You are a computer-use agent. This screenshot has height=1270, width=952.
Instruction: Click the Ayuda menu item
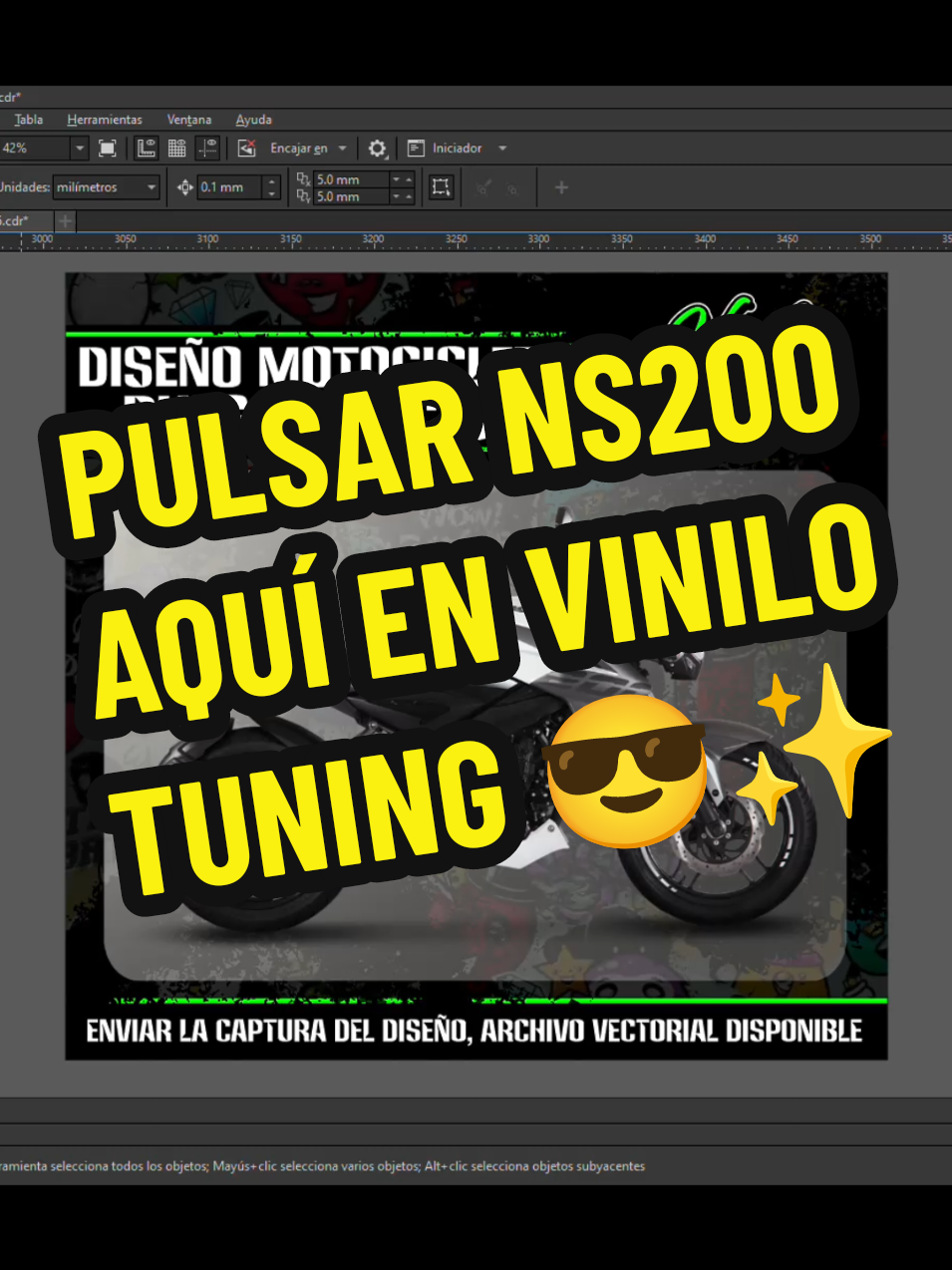(253, 119)
